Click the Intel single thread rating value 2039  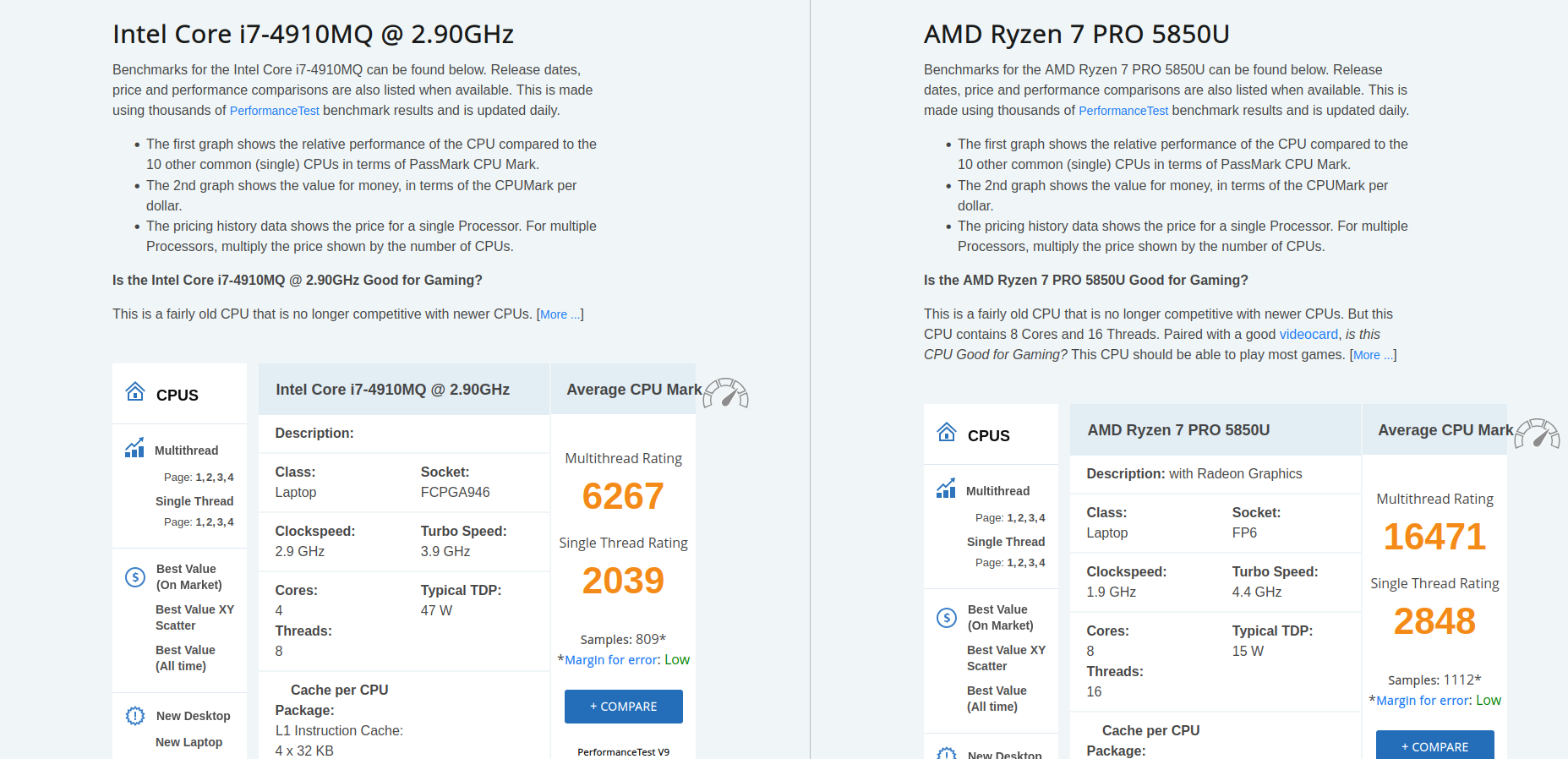623,581
